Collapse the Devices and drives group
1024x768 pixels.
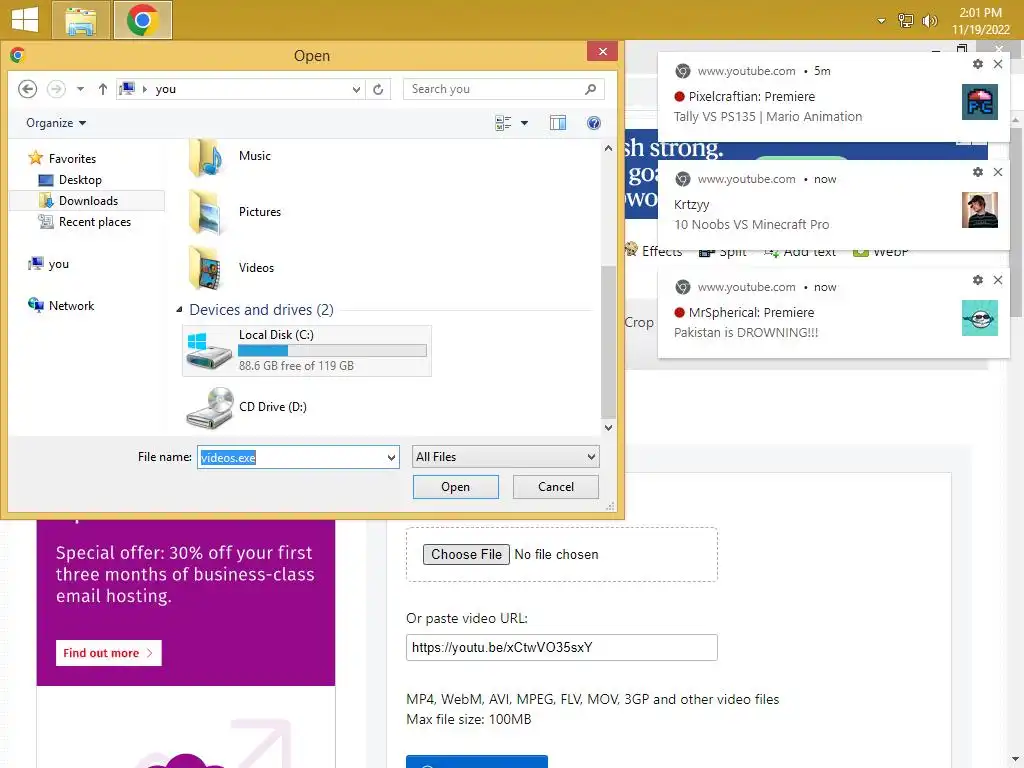pyautogui.click(x=179, y=310)
